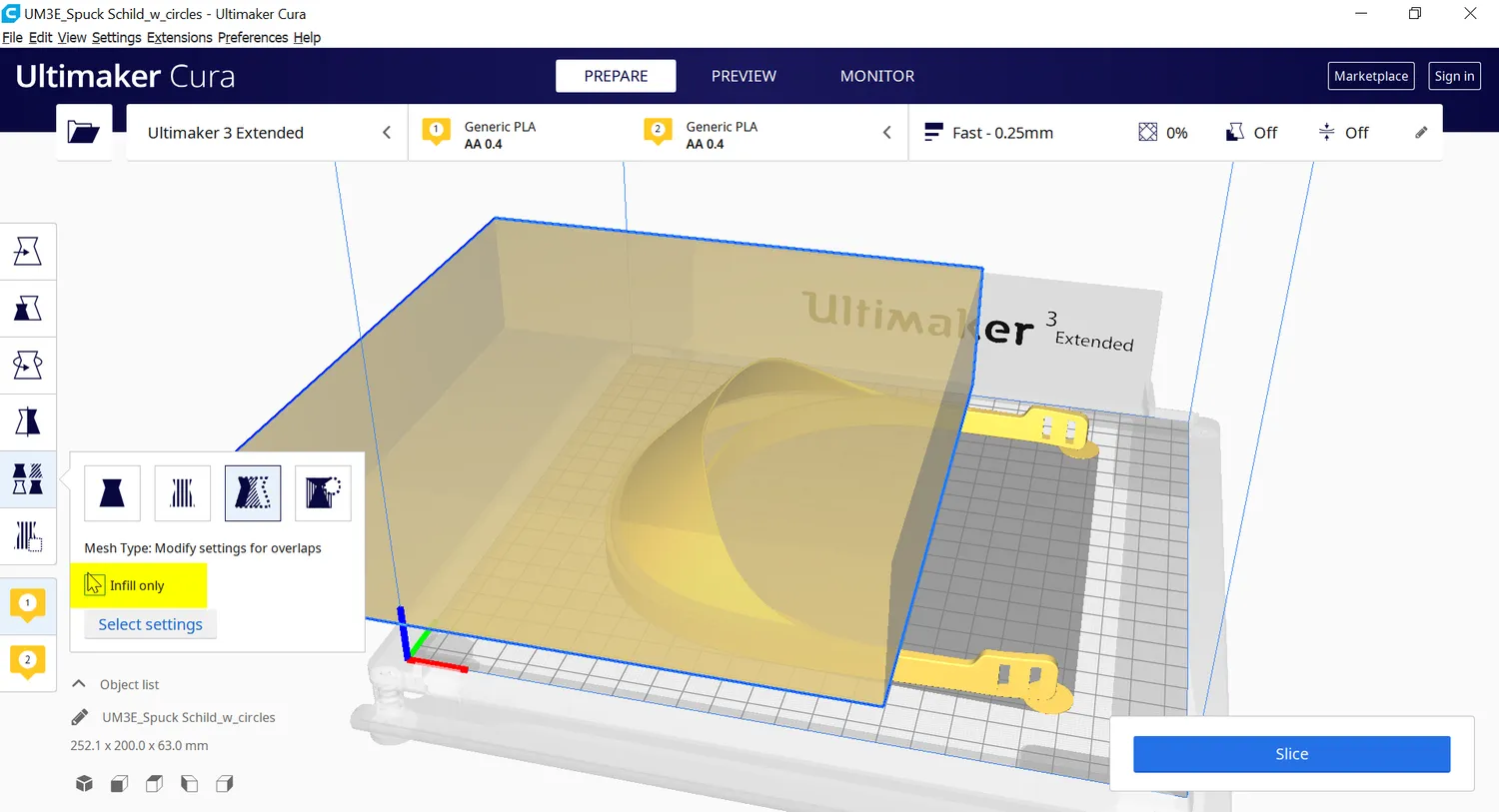This screenshot has width=1499, height=812.
Task: Select the Move tool in left toolbar
Action: tap(28, 251)
